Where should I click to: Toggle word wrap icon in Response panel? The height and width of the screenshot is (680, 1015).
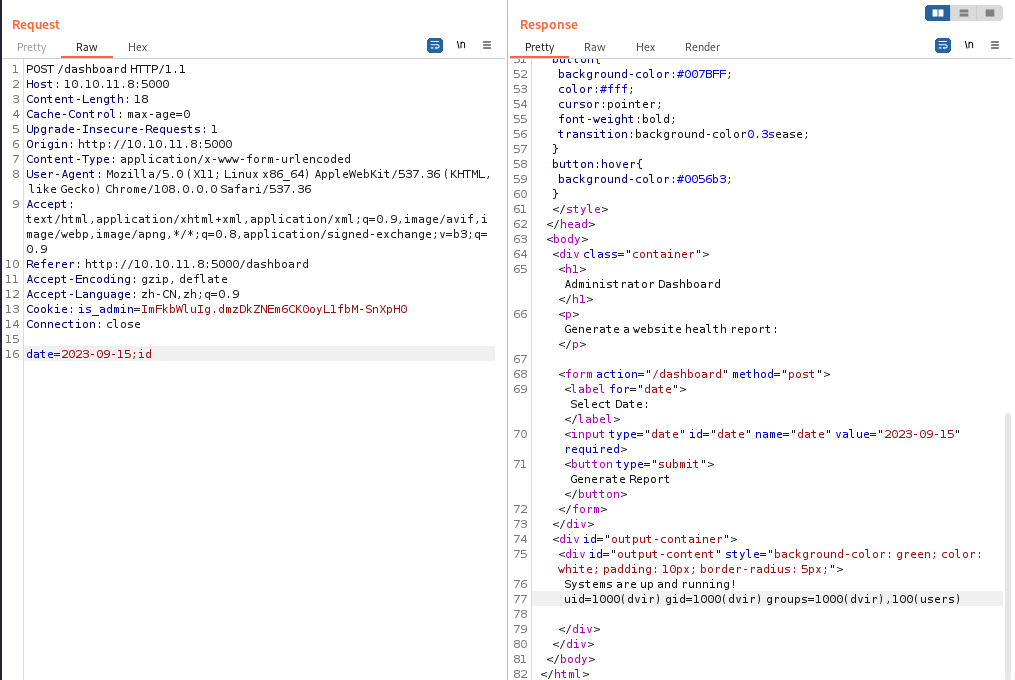[x=943, y=45]
